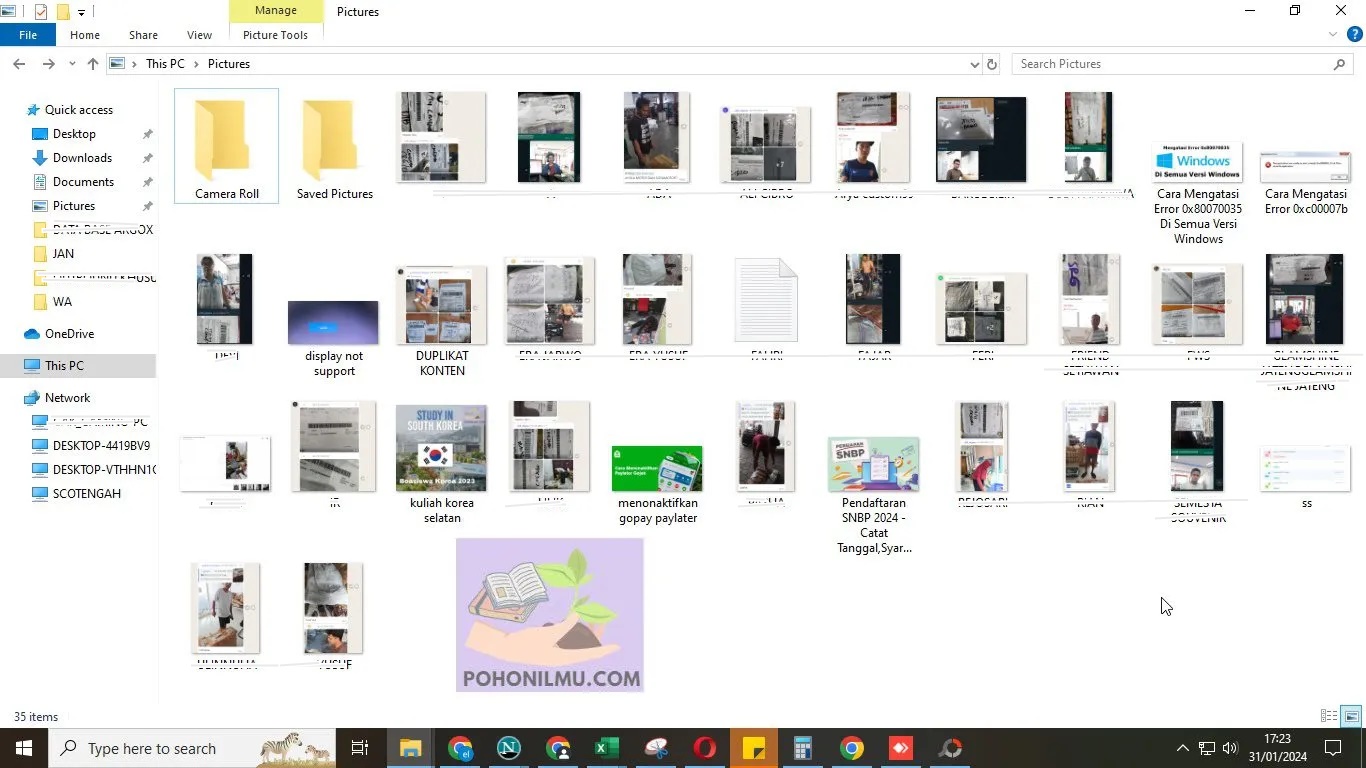Open the Camera Roll folder

[227, 146]
